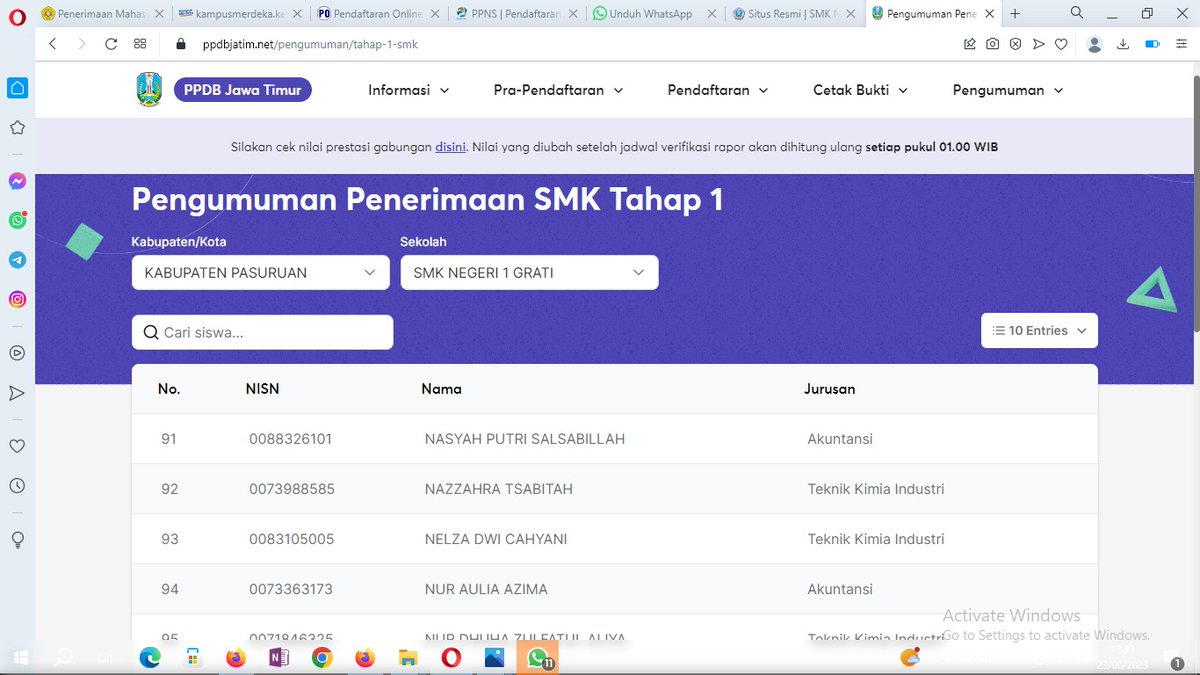Open Telegram in the sidebar
1200x675 pixels.
coord(17,260)
